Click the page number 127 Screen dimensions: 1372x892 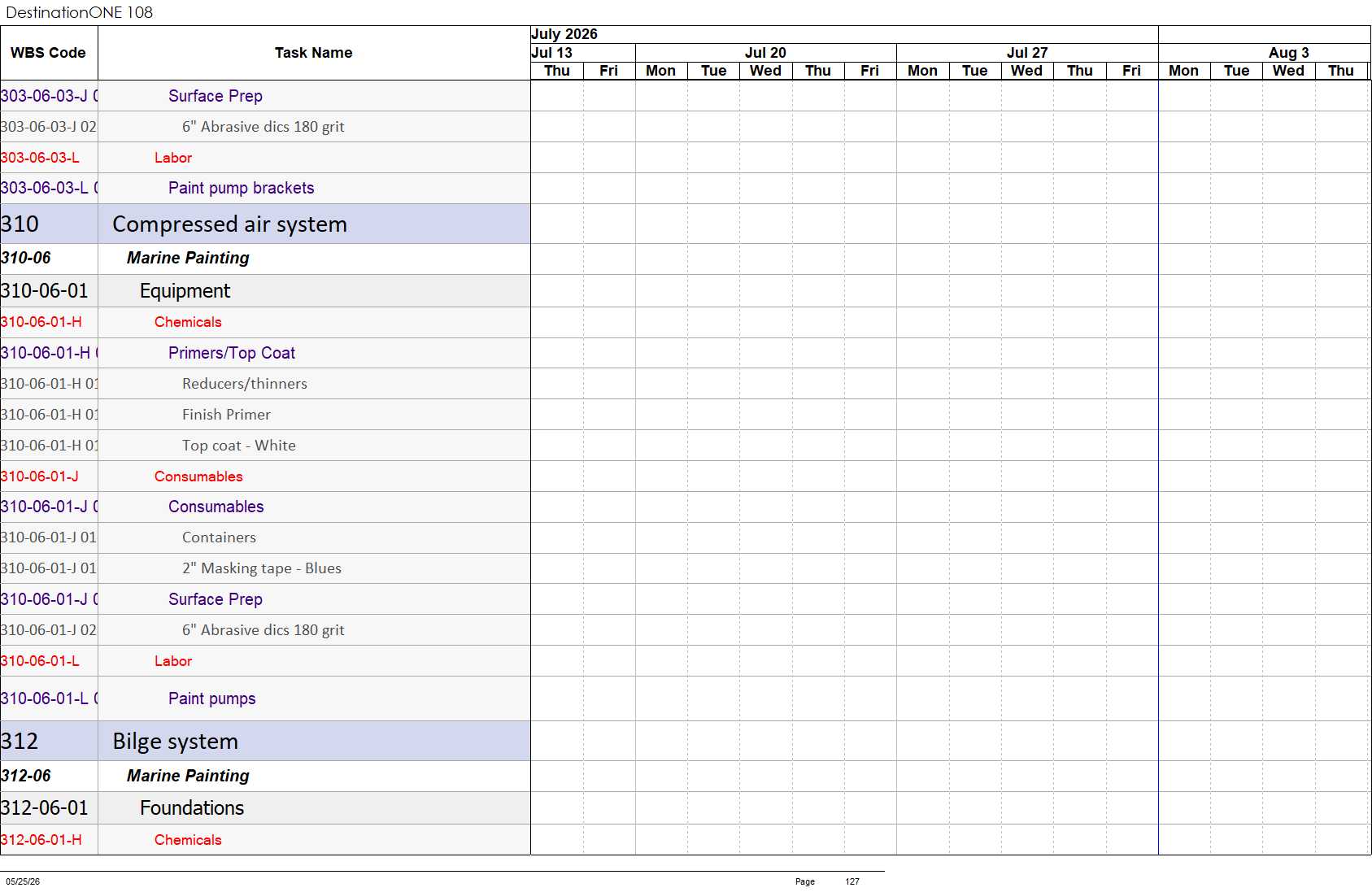click(852, 881)
